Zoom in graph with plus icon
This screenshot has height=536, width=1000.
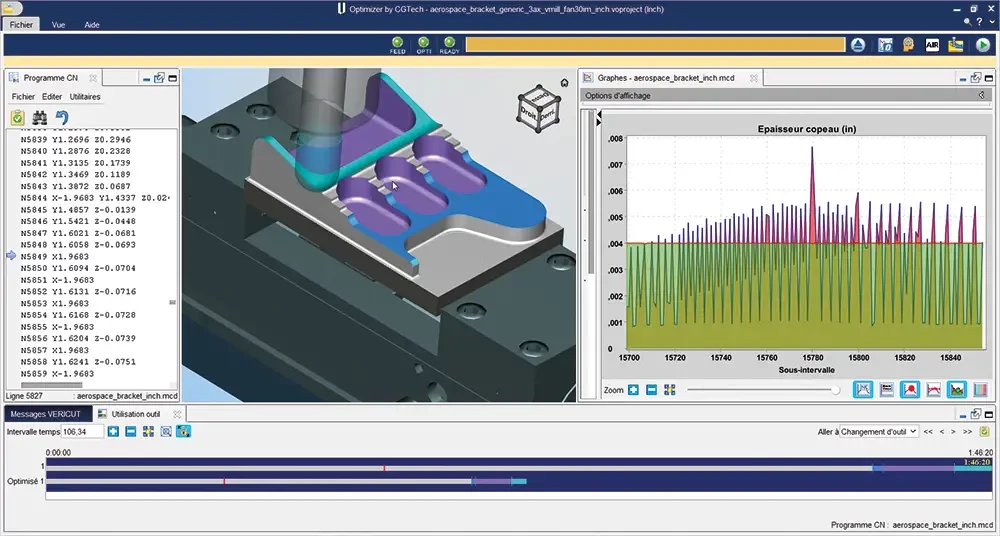pos(633,390)
